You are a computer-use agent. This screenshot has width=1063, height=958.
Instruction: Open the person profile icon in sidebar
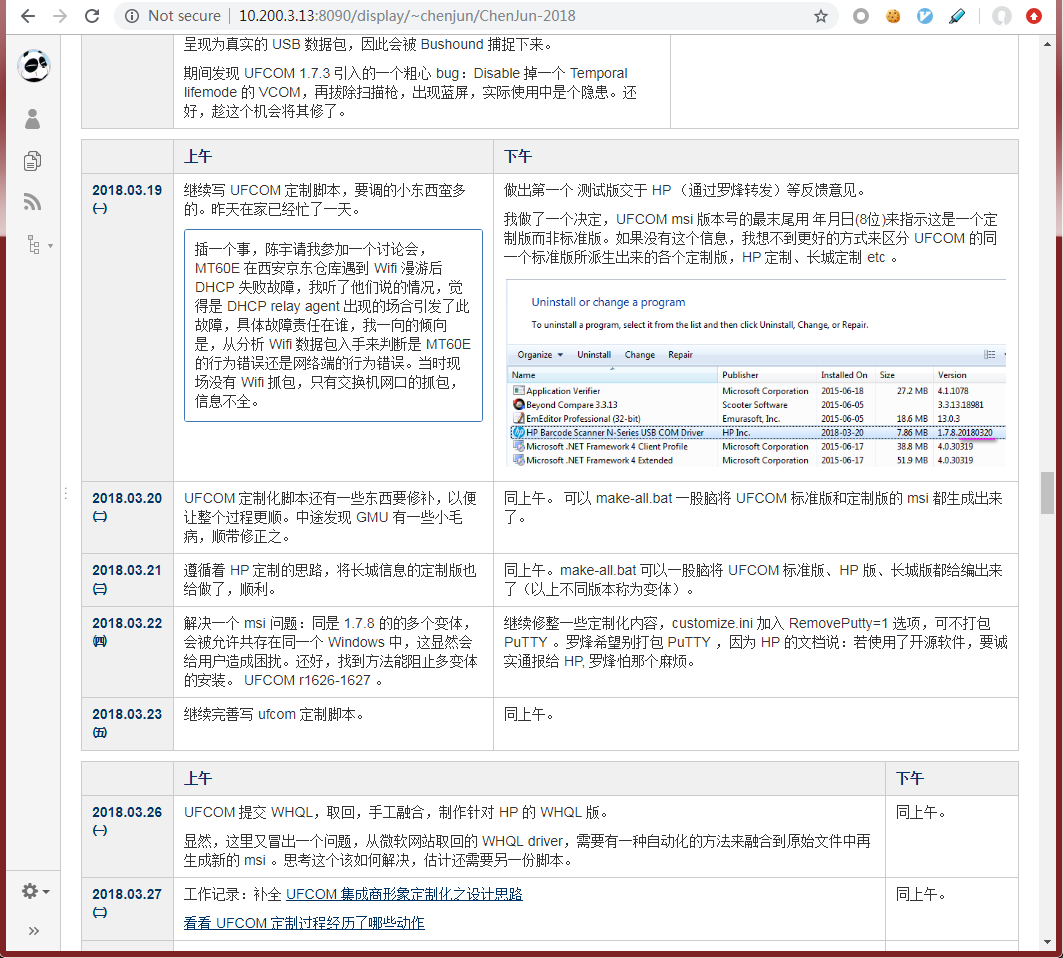33,119
